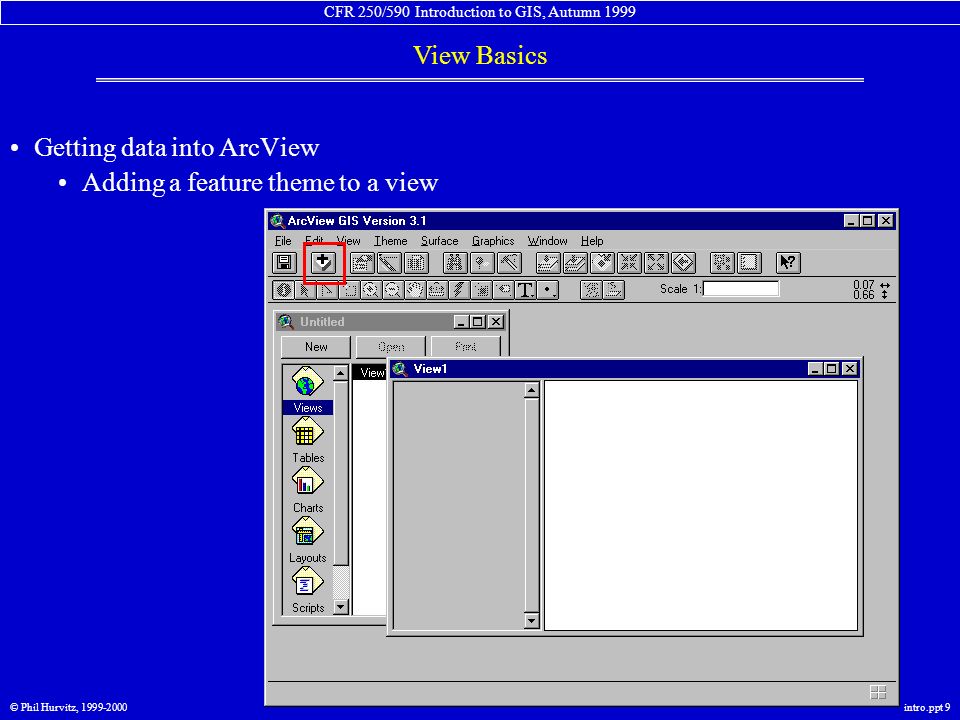This screenshot has width=960, height=720.
Task: Open the Draw Point tool dropdown
Action: tap(548, 290)
